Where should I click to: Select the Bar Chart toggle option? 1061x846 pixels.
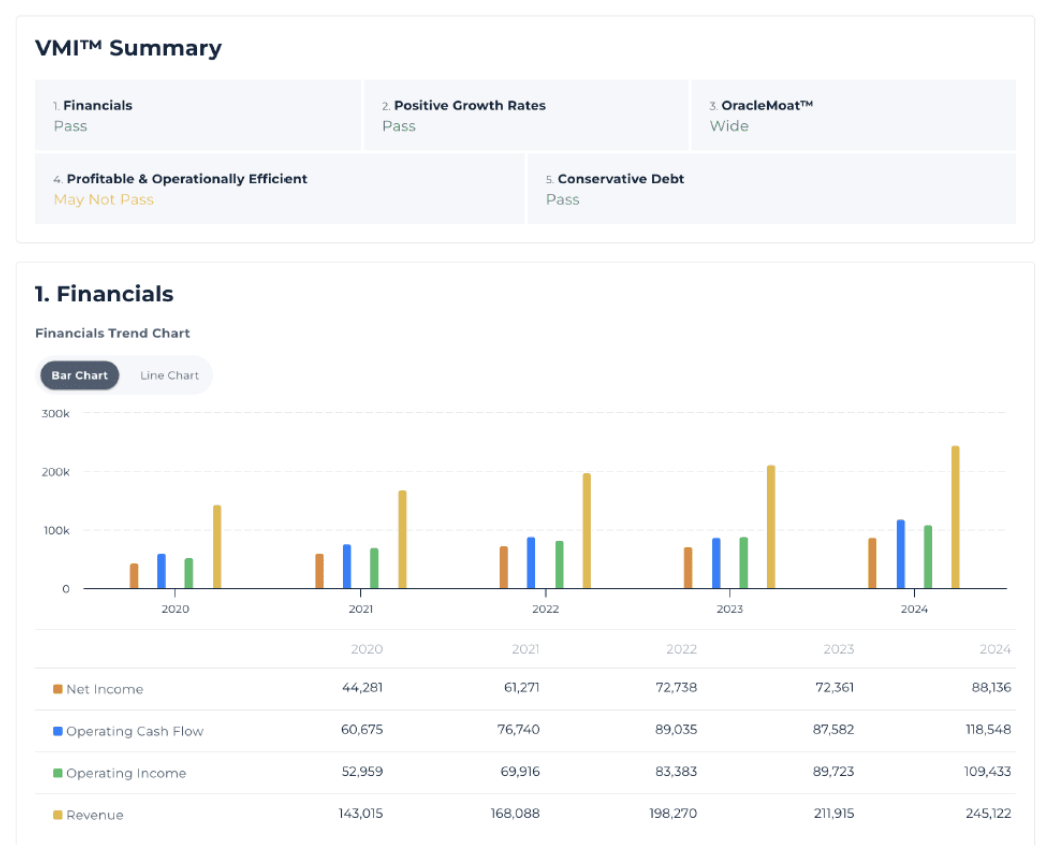(x=80, y=376)
